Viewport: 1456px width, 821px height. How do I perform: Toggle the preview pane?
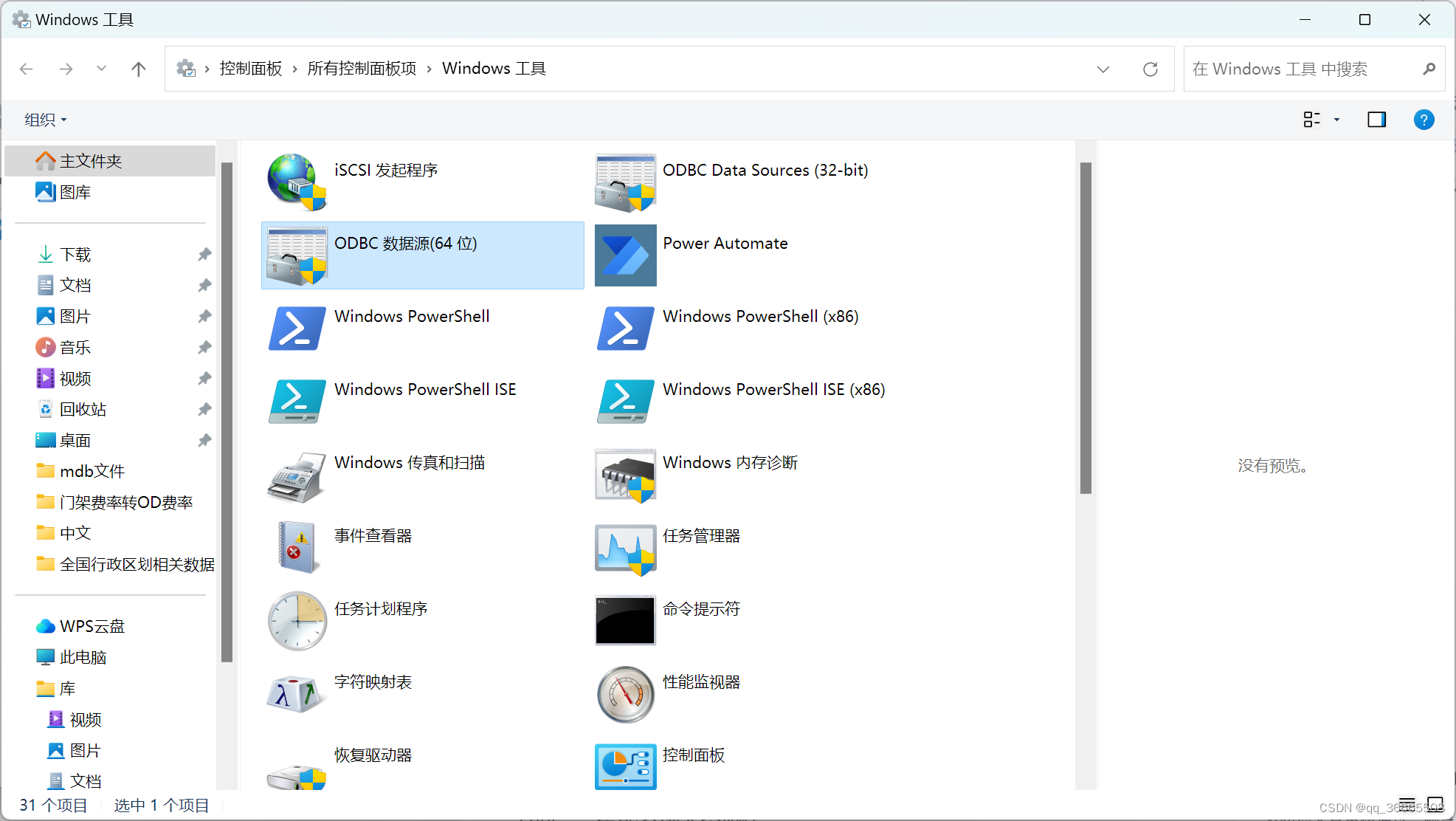point(1376,119)
